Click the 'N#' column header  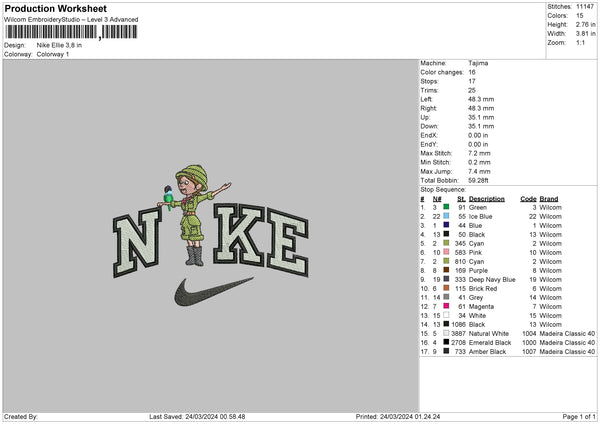click(x=437, y=199)
